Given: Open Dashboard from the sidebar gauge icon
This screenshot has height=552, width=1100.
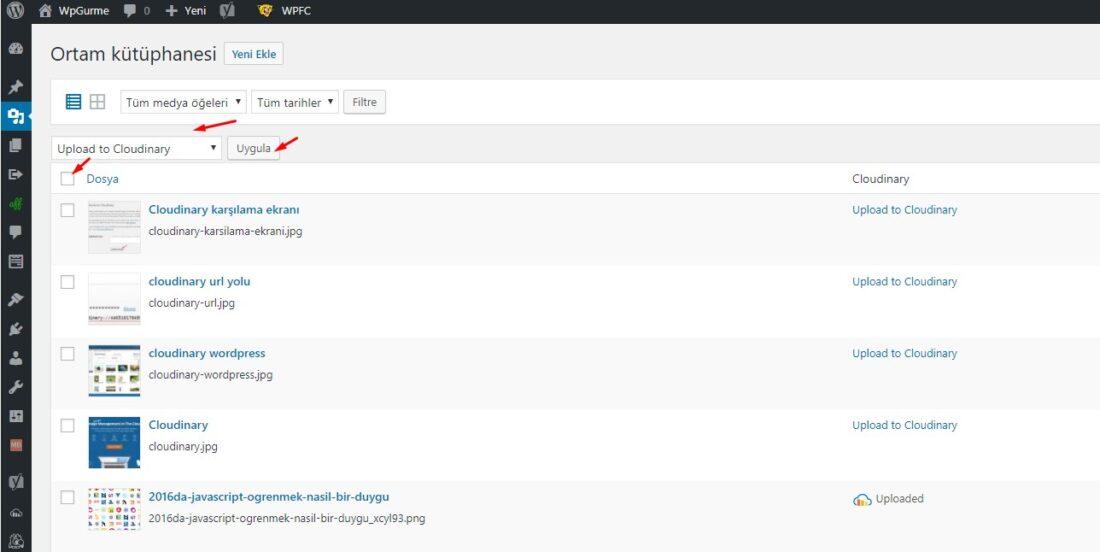Looking at the screenshot, I should [15, 49].
